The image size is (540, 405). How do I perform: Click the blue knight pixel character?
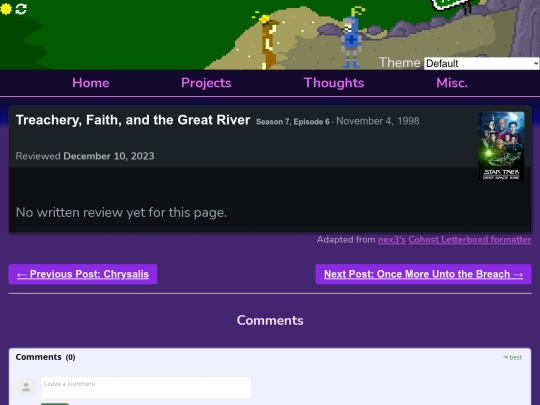[x=351, y=42]
